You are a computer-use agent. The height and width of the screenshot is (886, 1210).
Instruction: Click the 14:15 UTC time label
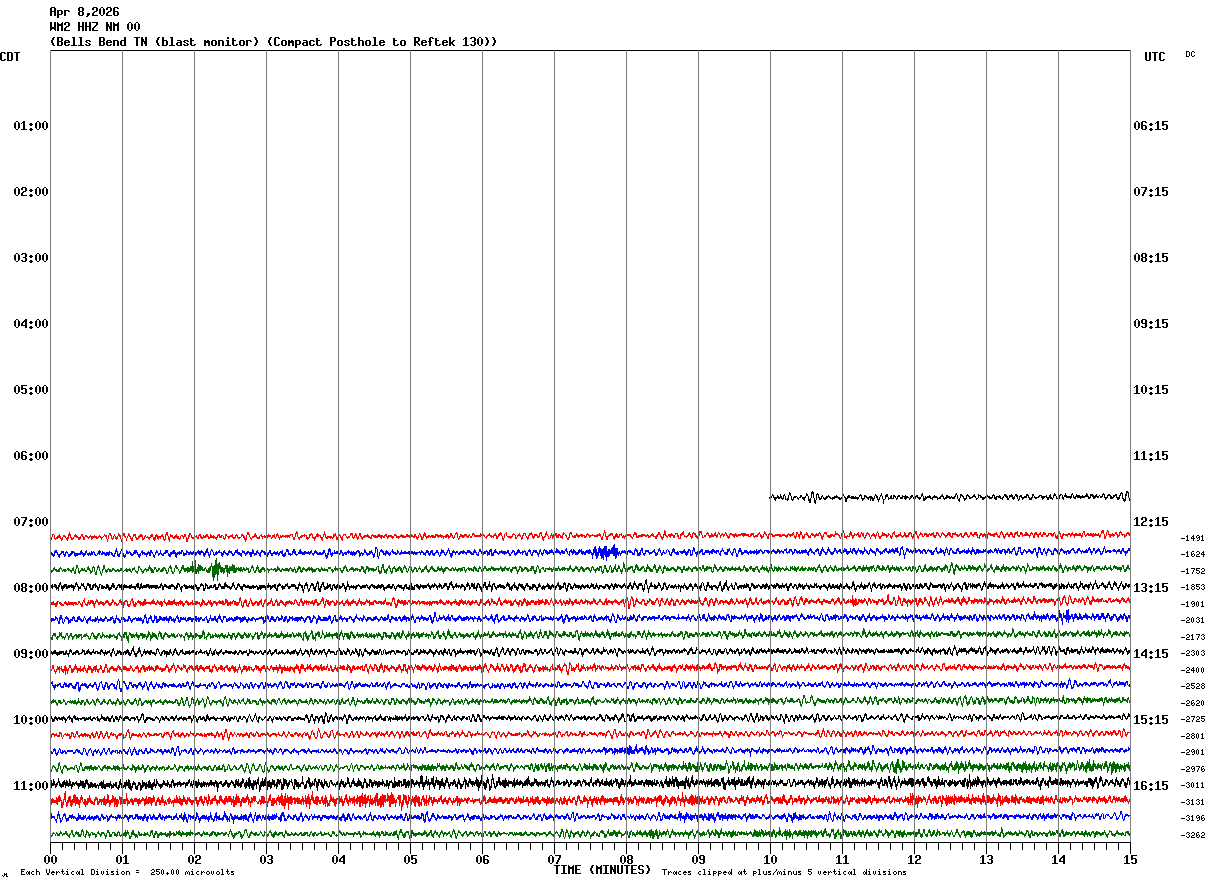tap(1151, 654)
